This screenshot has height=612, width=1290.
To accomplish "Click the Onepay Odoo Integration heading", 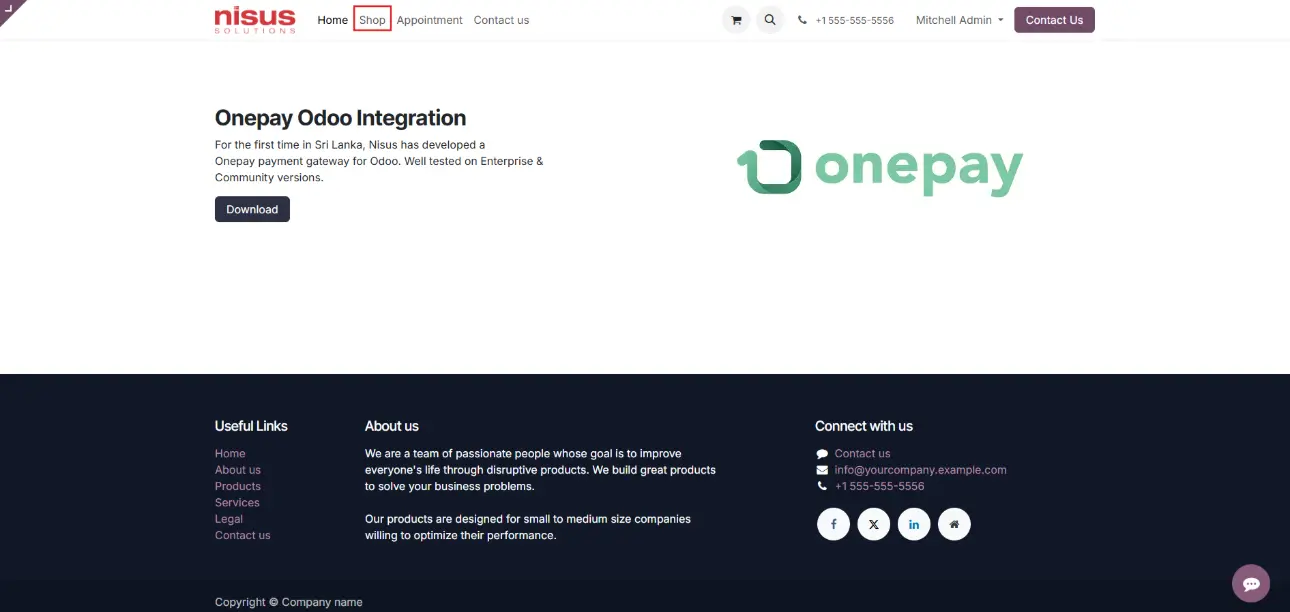I will coord(341,118).
